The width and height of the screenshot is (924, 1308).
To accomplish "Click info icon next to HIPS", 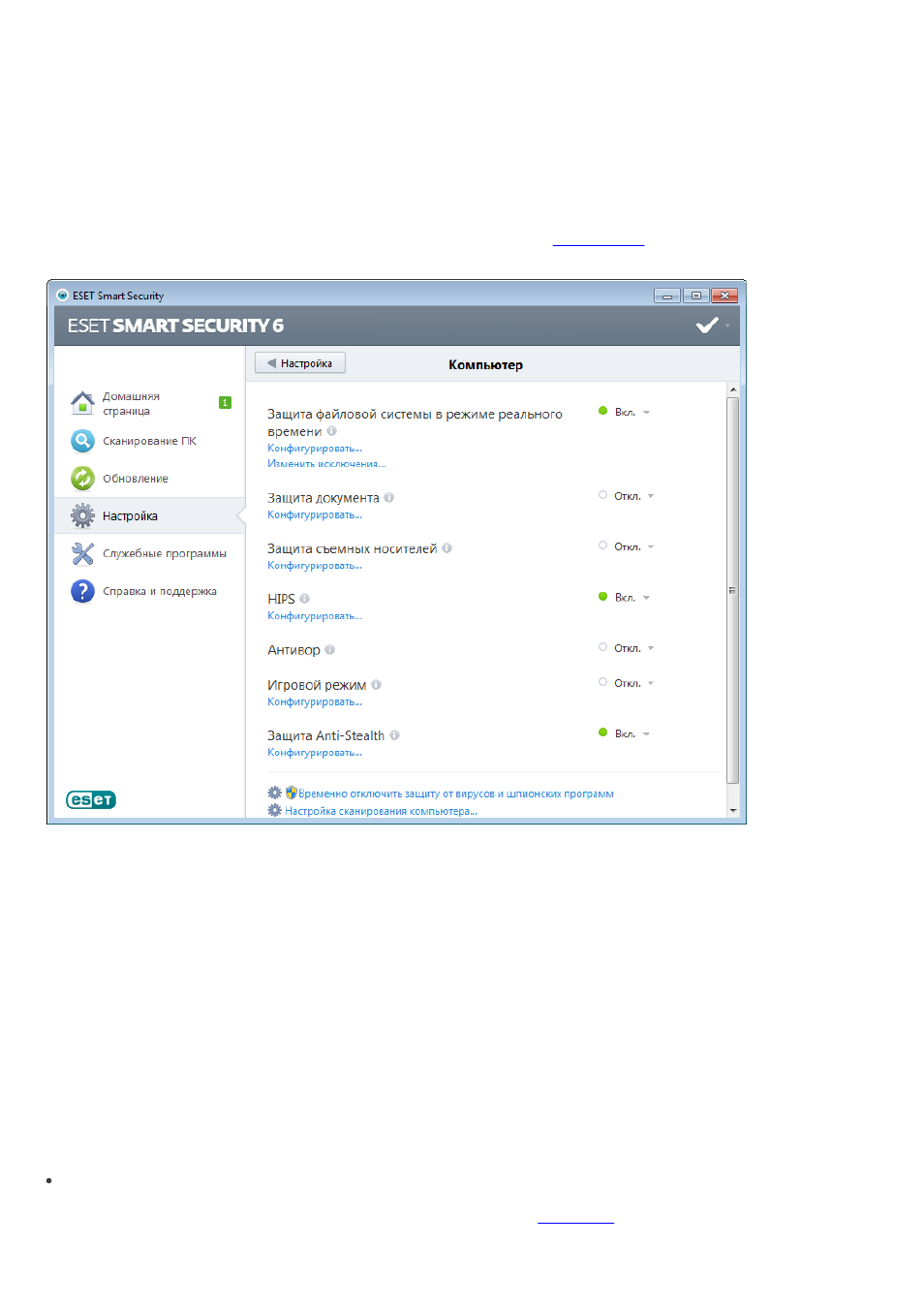I will (305, 599).
